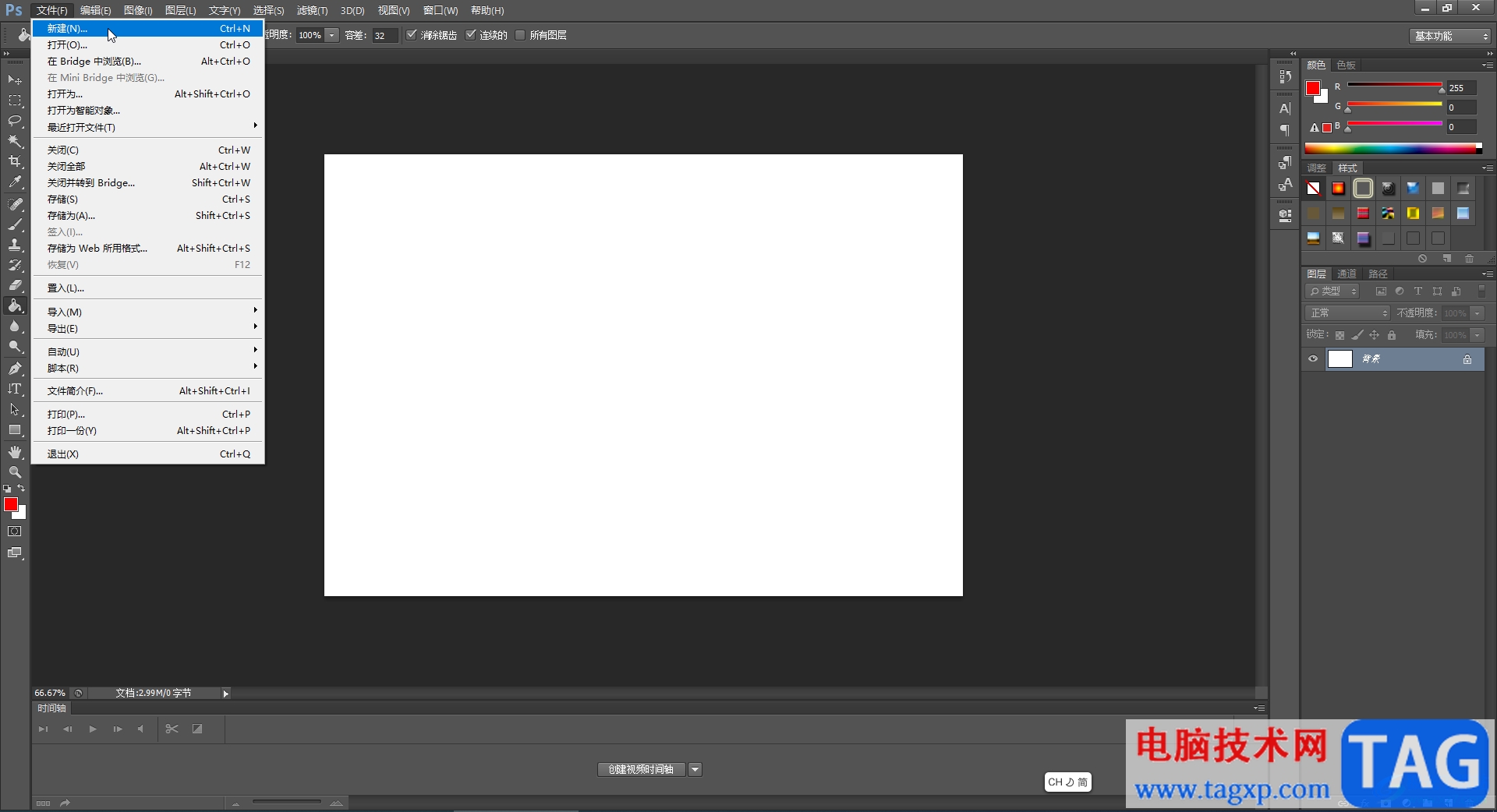The height and width of the screenshot is (812, 1497).
Task: Switch to the Channels tab
Action: click(x=1347, y=274)
